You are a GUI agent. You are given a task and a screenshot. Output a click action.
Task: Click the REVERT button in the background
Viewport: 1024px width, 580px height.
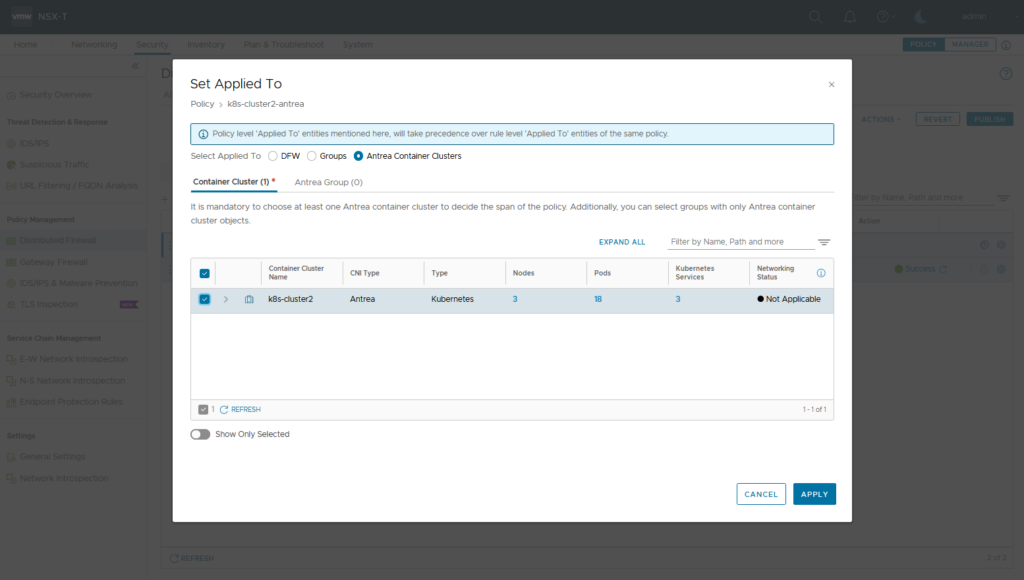[x=938, y=120]
